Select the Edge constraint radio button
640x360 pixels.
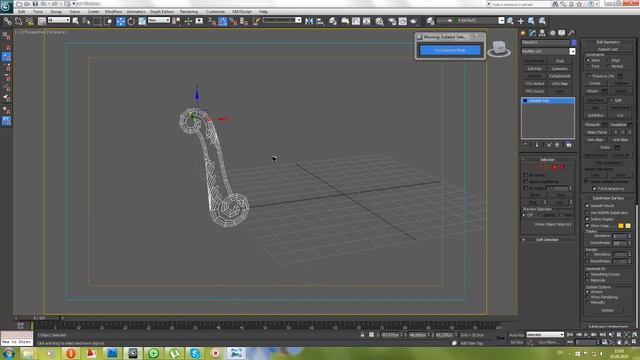(x=609, y=60)
